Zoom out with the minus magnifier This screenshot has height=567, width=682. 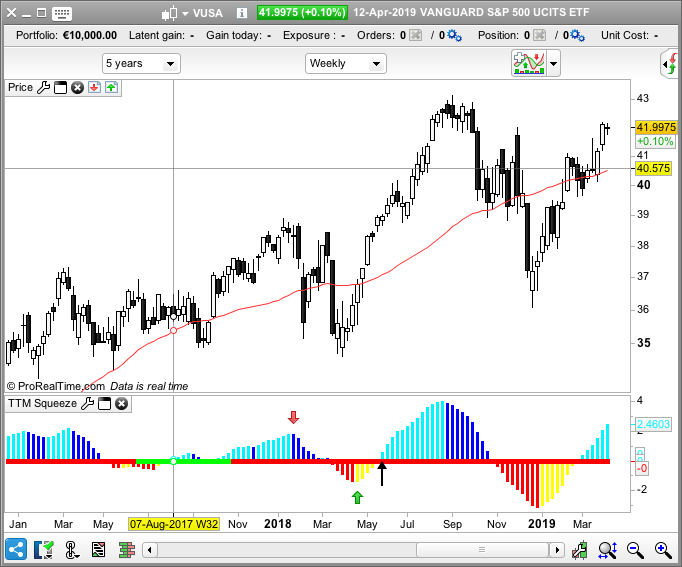pos(635,550)
